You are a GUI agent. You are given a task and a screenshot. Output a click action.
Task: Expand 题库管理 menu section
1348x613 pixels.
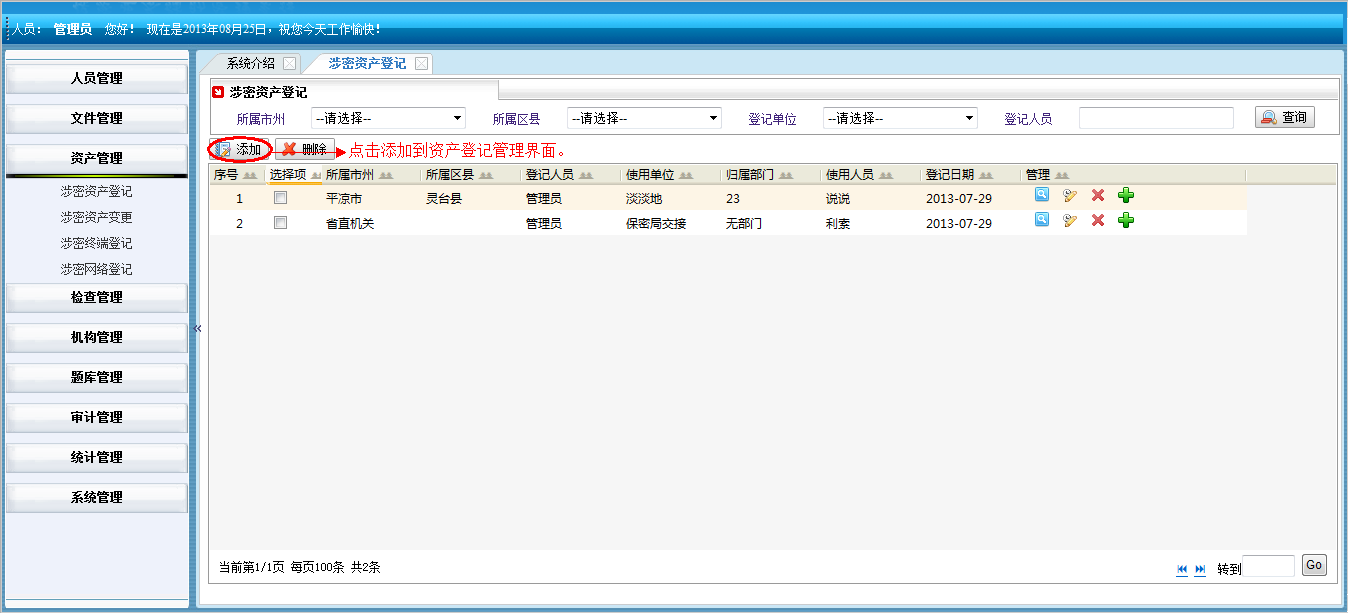click(97, 377)
